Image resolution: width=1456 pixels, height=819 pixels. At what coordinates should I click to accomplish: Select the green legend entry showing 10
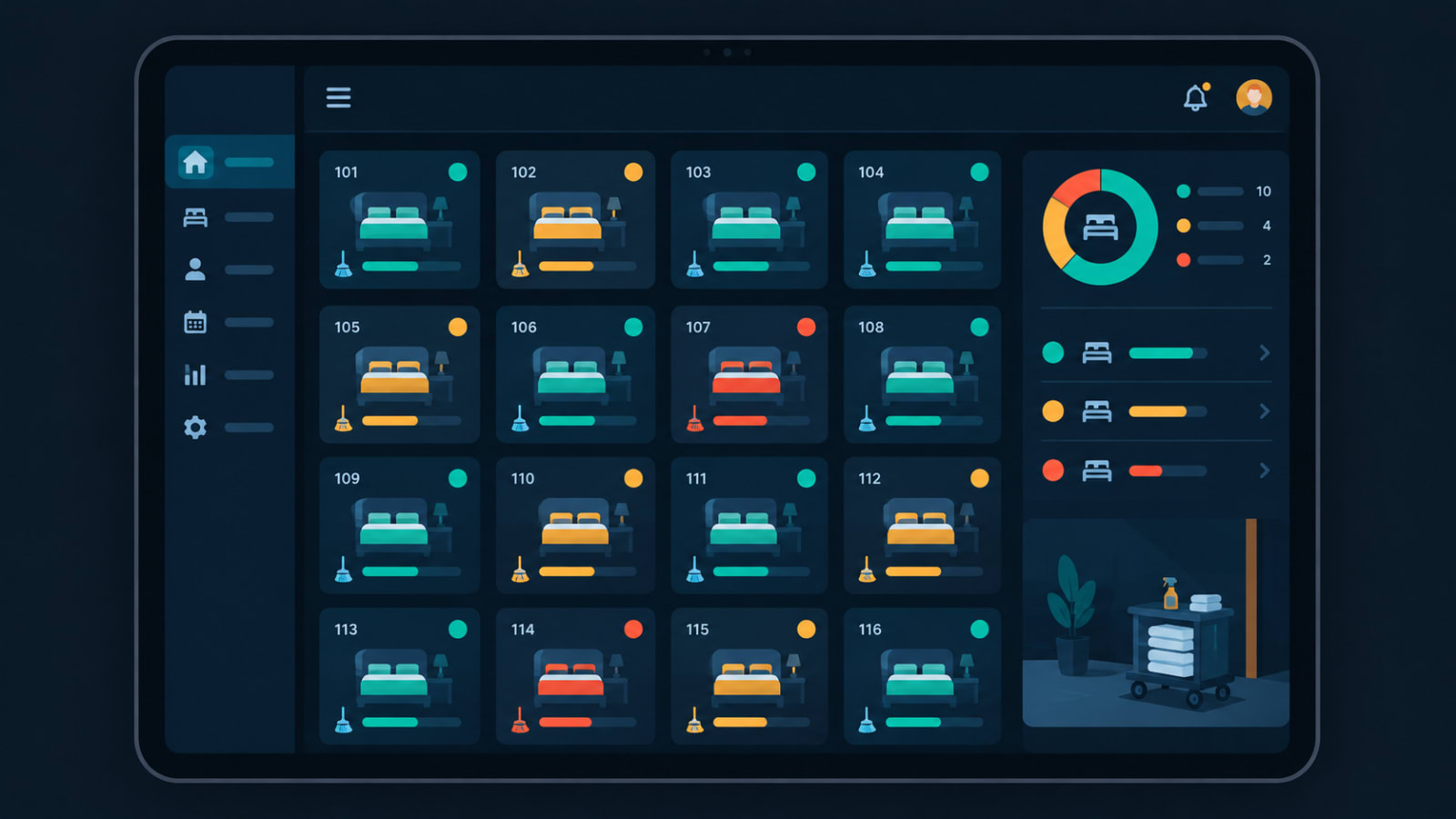[x=1224, y=191]
